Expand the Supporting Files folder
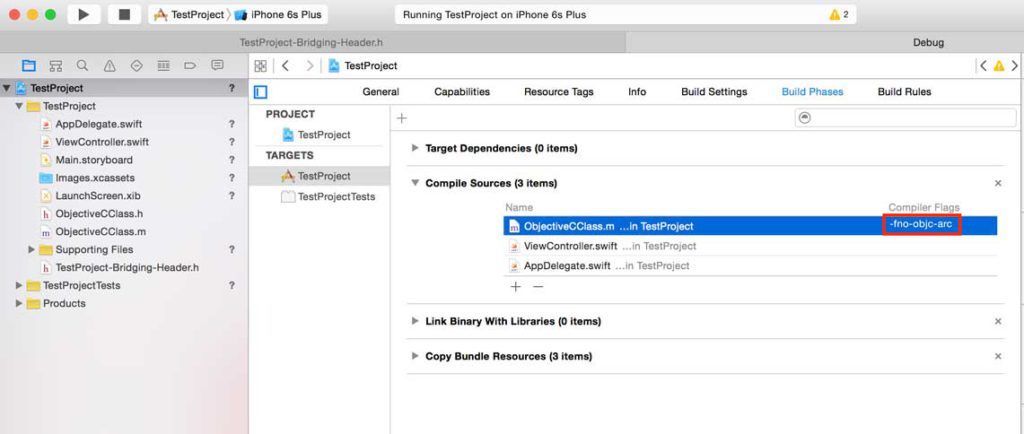This screenshot has width=1024, height=434. tap(31, 249)
